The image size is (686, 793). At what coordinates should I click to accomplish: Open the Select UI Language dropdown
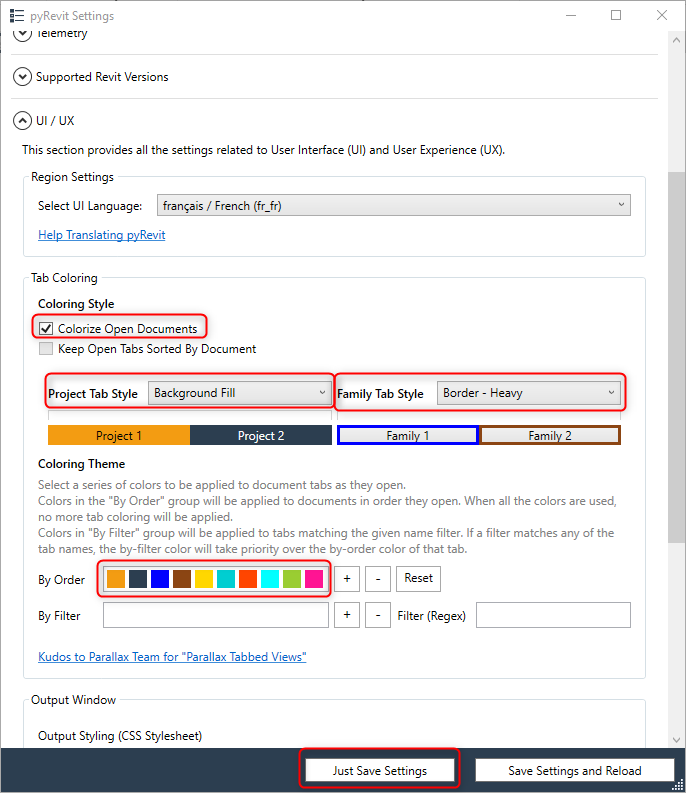pos(393,205)
